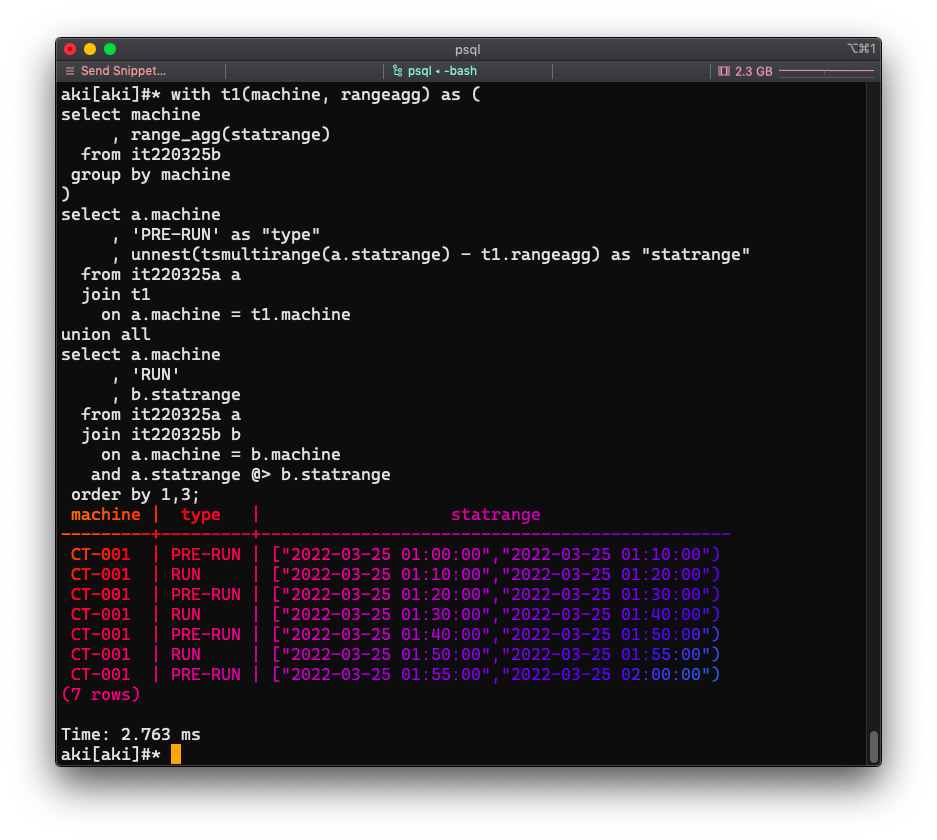The image size is (937, 840).
Task: Click the orange cursor block at prompt
Action: coord(176,754)
